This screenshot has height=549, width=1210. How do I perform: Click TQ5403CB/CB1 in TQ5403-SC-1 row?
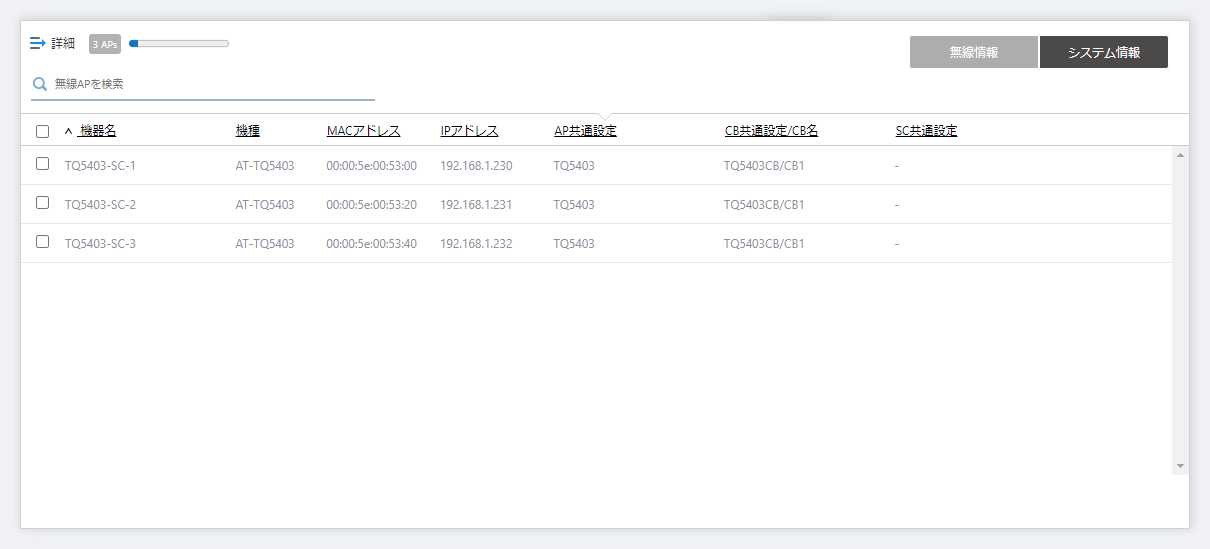pos(764,166)
